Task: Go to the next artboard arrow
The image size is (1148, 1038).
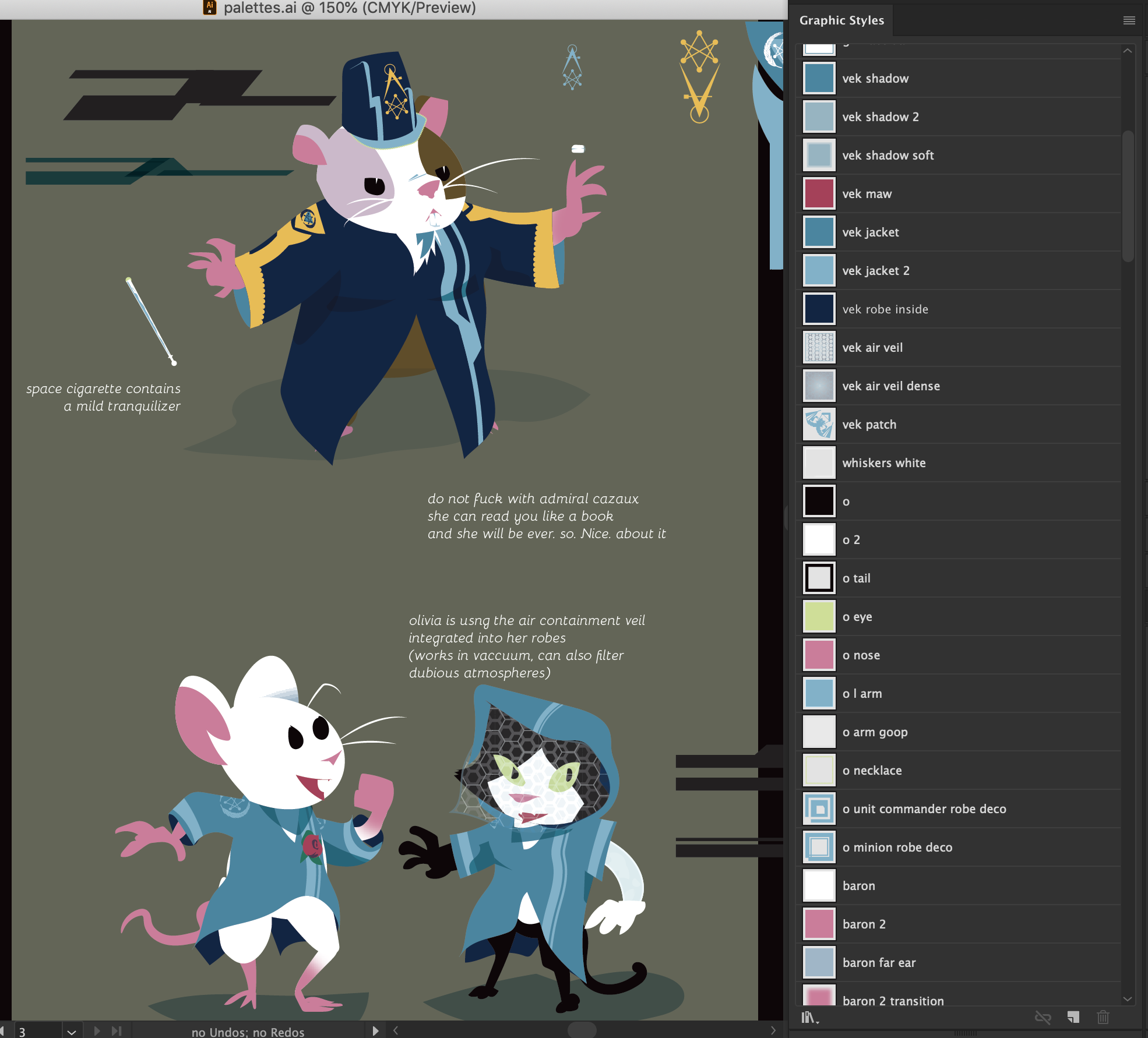Action: [97, 1031]
